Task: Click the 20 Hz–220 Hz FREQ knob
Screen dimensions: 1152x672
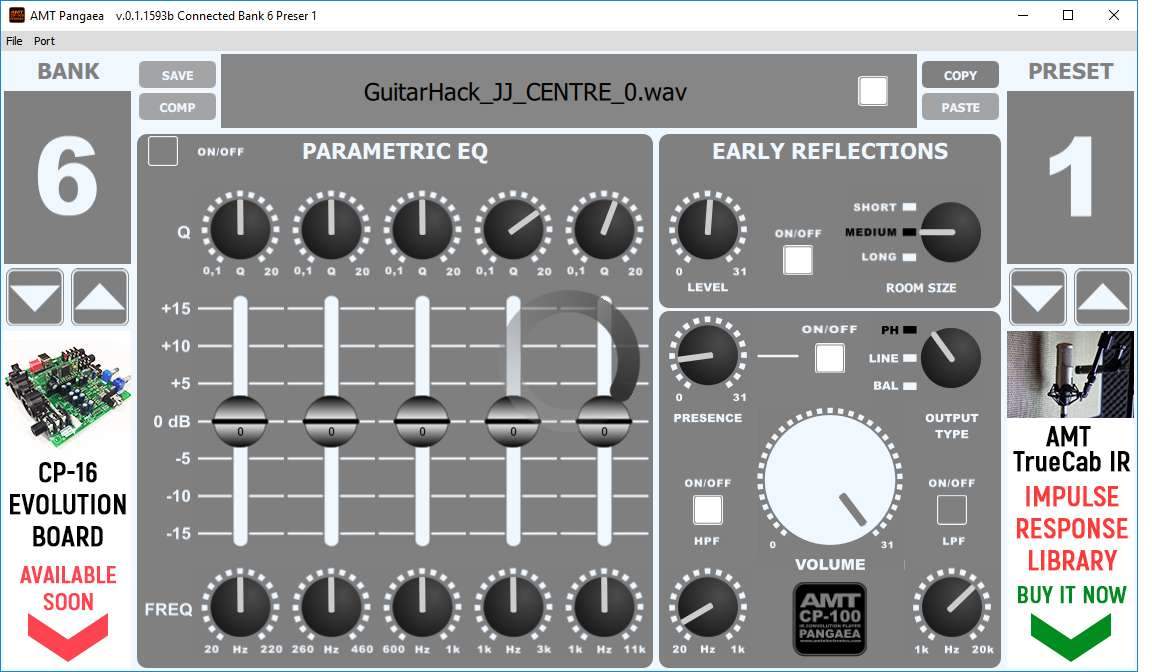Action: 240,606
